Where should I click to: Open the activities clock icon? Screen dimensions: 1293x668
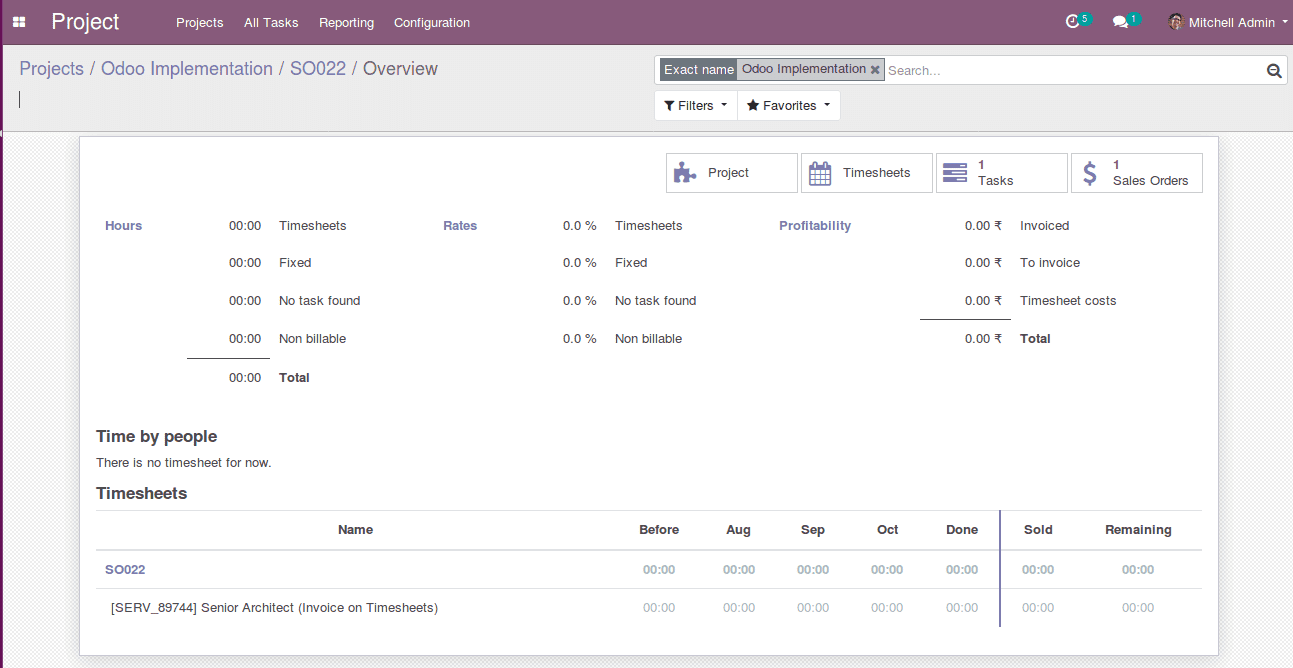point(1073,22)
